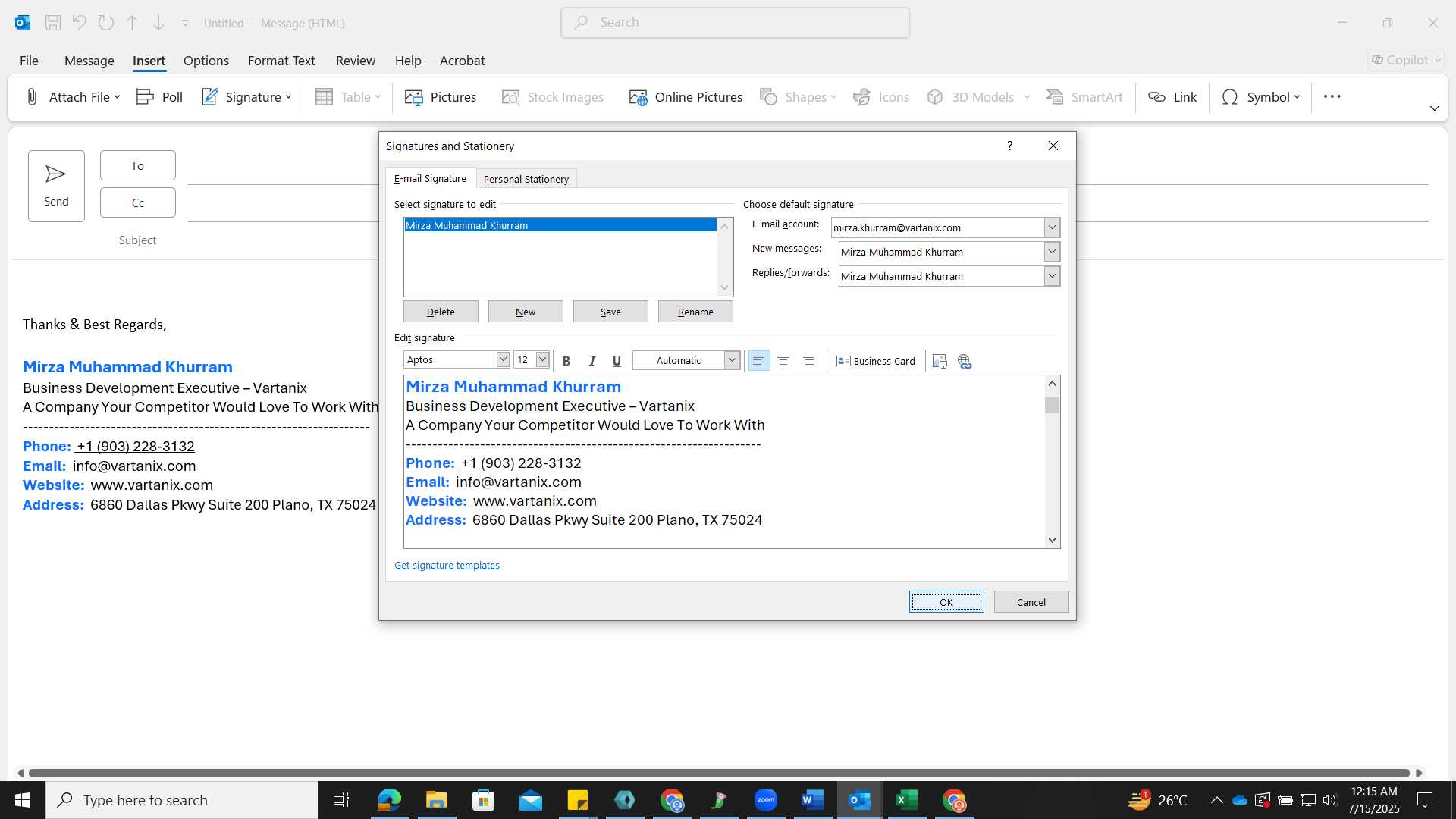
Task: Open the Acrobat ribbon tab
Action: [x=462, y=61]
